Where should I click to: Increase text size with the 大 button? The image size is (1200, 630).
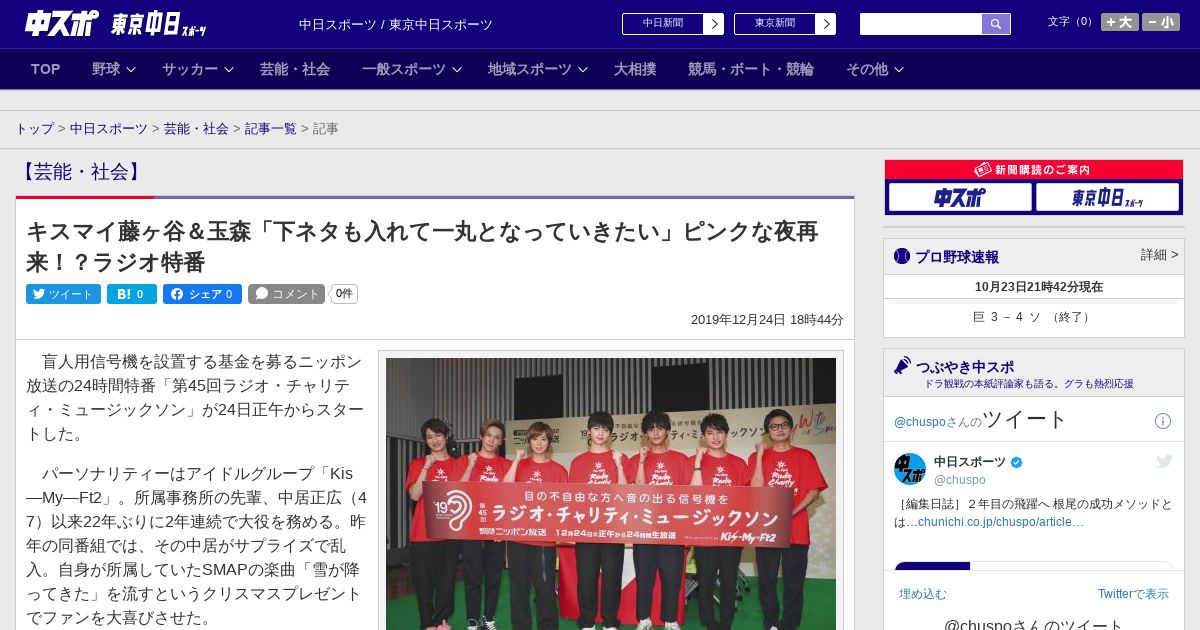click(x=1119, y=22)
